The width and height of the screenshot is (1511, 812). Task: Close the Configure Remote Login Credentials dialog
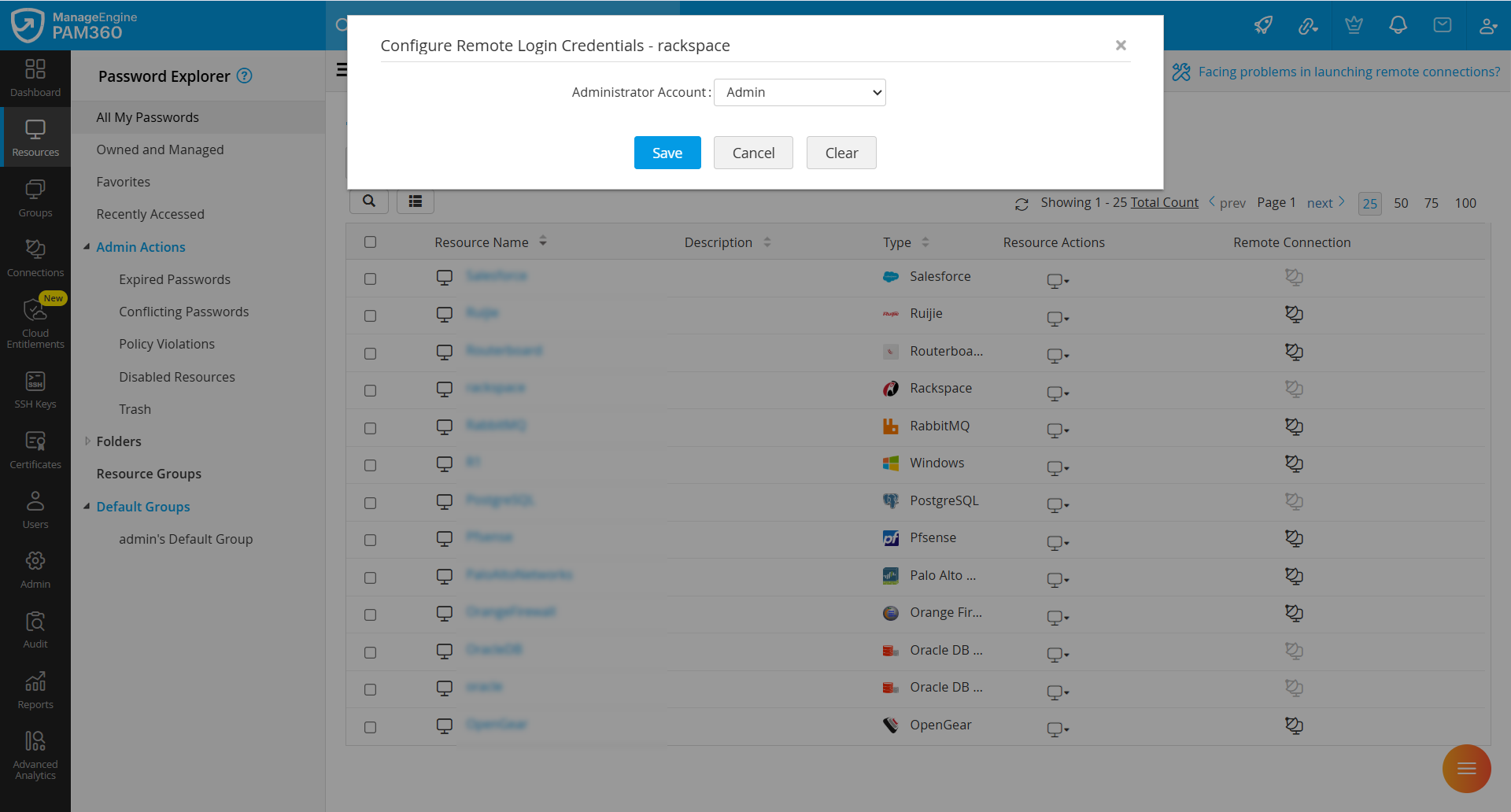1121,46
